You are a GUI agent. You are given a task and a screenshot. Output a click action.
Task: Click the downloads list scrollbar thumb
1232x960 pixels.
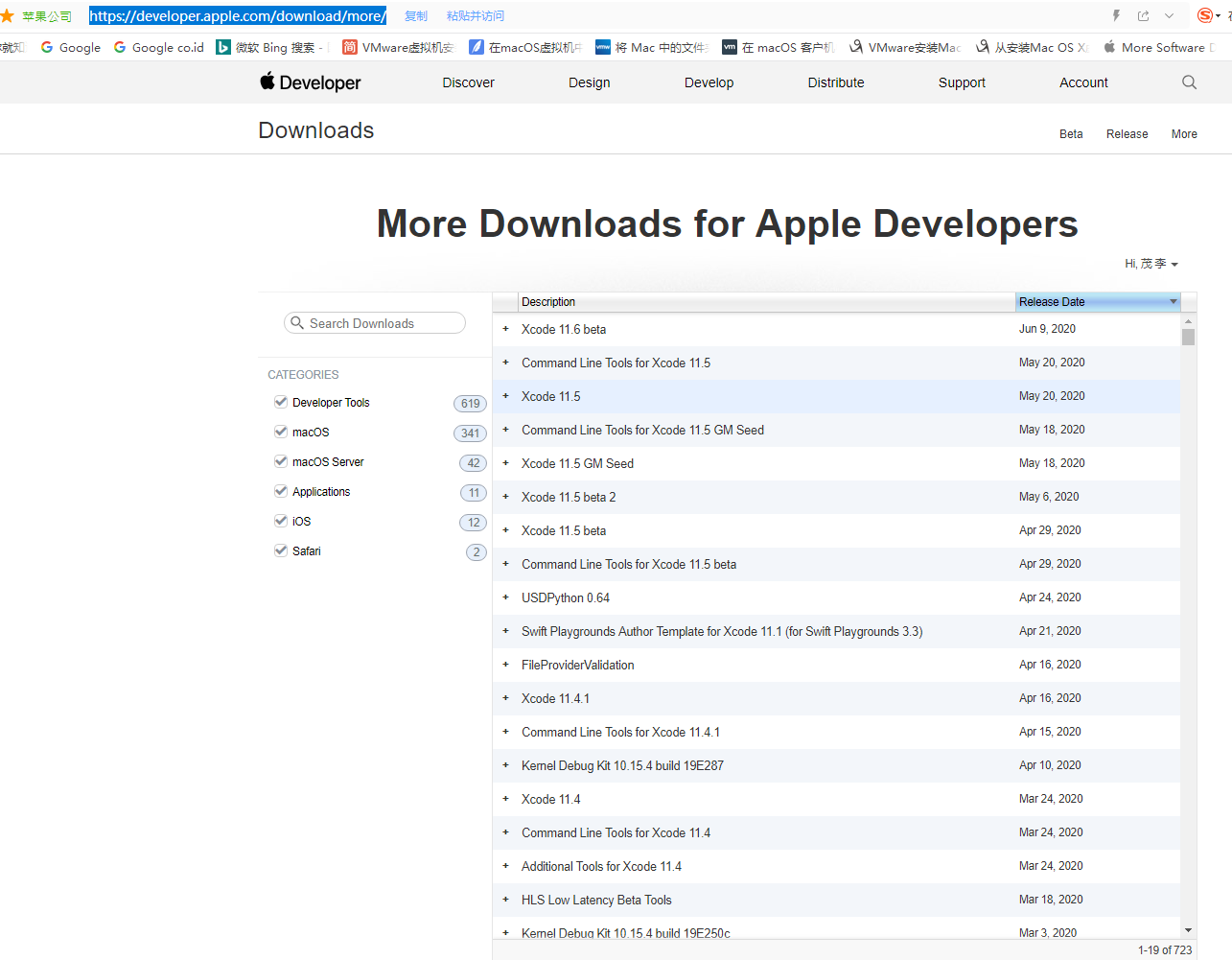(x=1189, y=337)
